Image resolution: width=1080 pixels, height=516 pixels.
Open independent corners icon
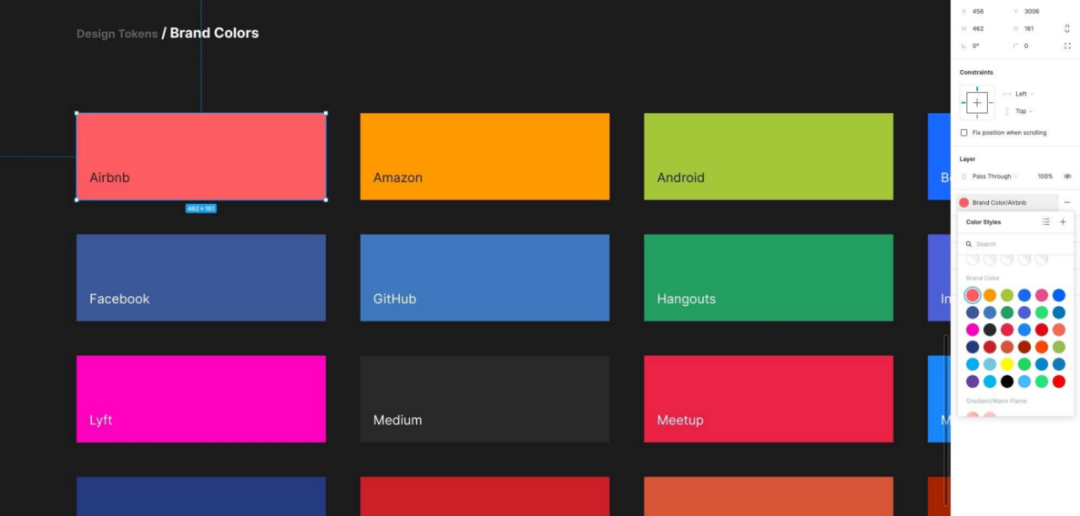[x=1068, y=46]
